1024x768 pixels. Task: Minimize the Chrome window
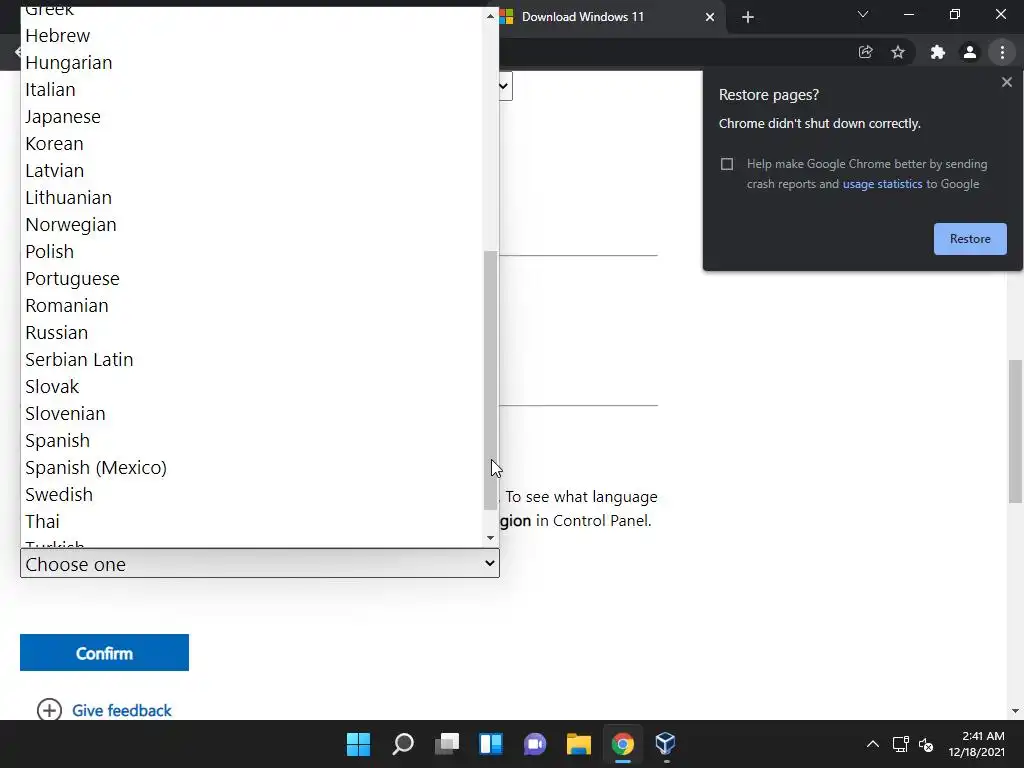(x=908, y=14)
